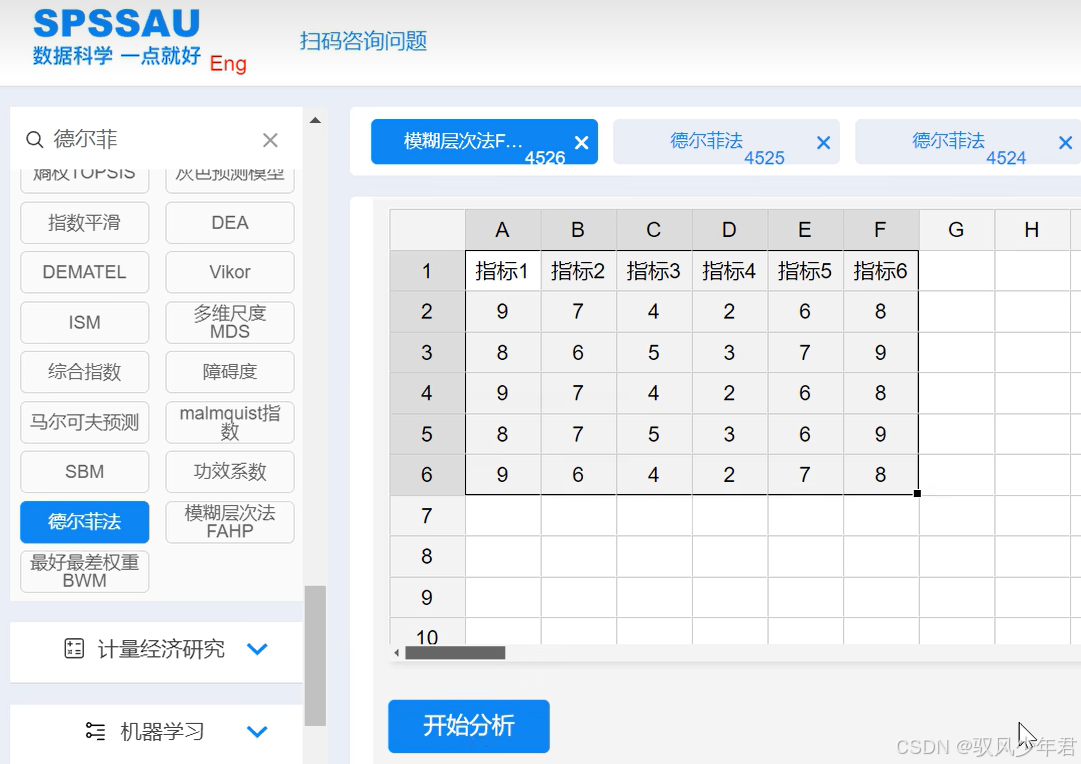Click the 开始分析 button

coord(469,726)
